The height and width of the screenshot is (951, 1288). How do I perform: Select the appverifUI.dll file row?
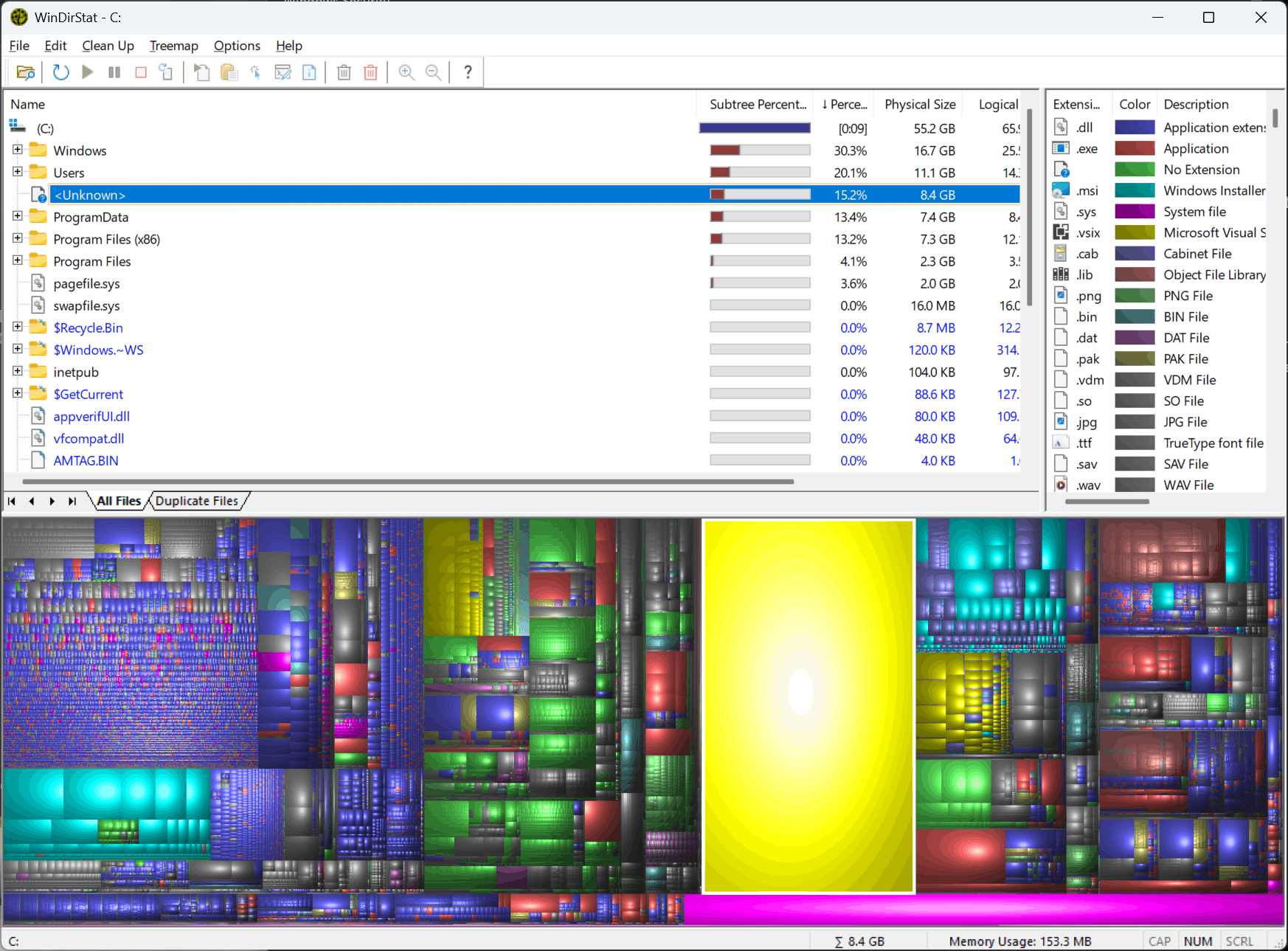(x=512, y=416)
